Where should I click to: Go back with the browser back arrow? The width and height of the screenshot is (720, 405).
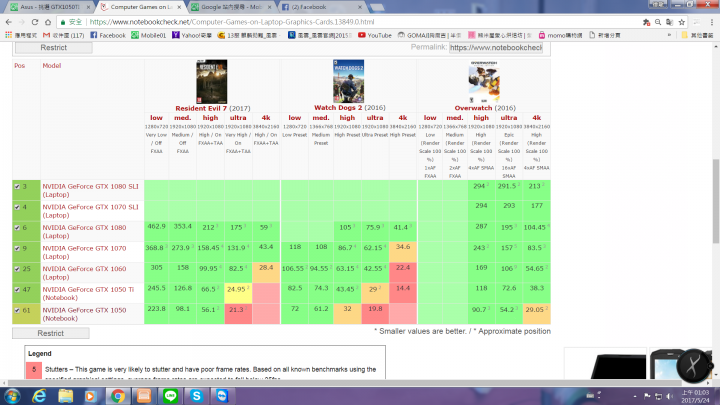[x=9, y=22]
